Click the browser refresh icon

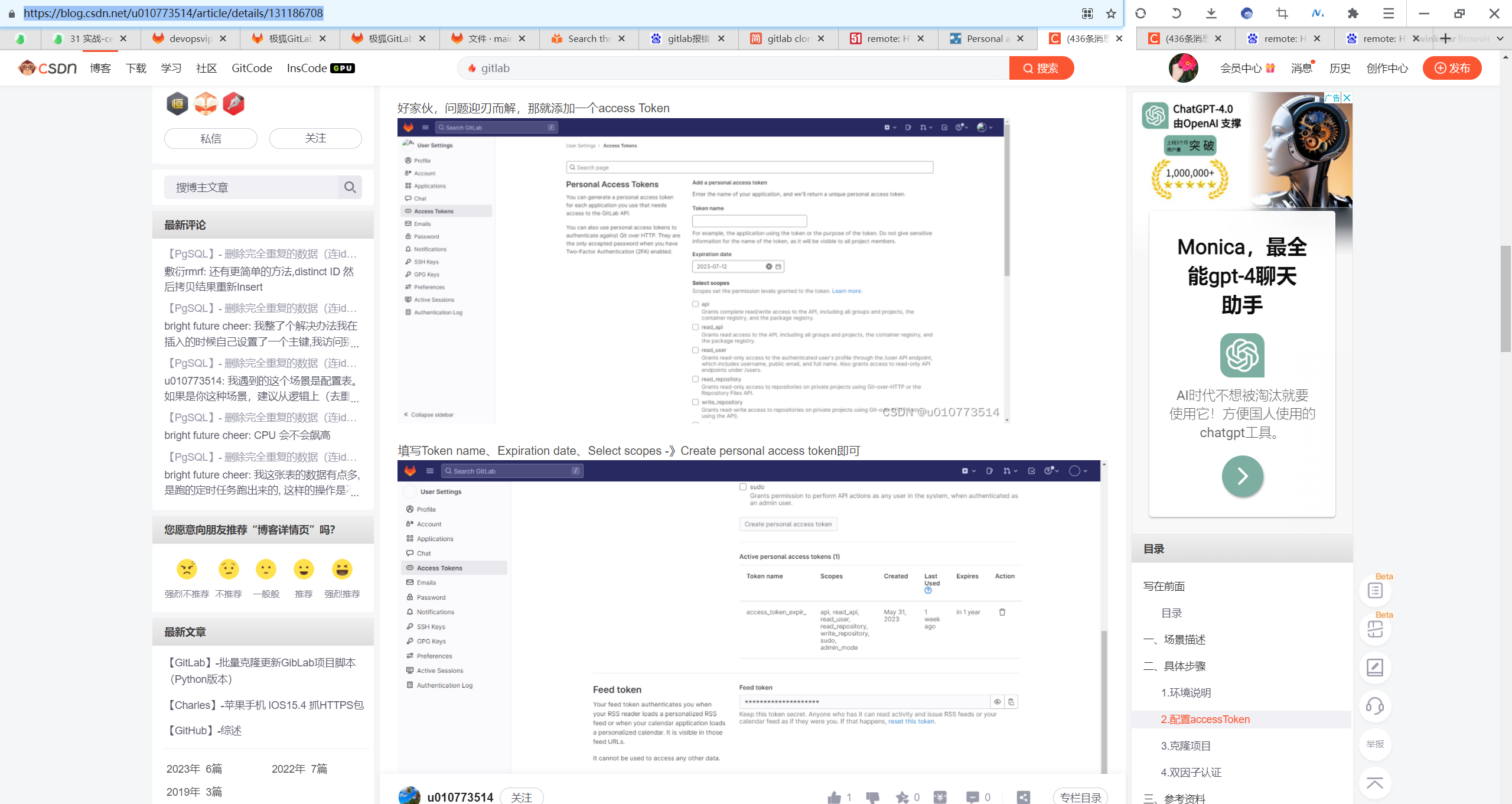tap(1140, 13)
